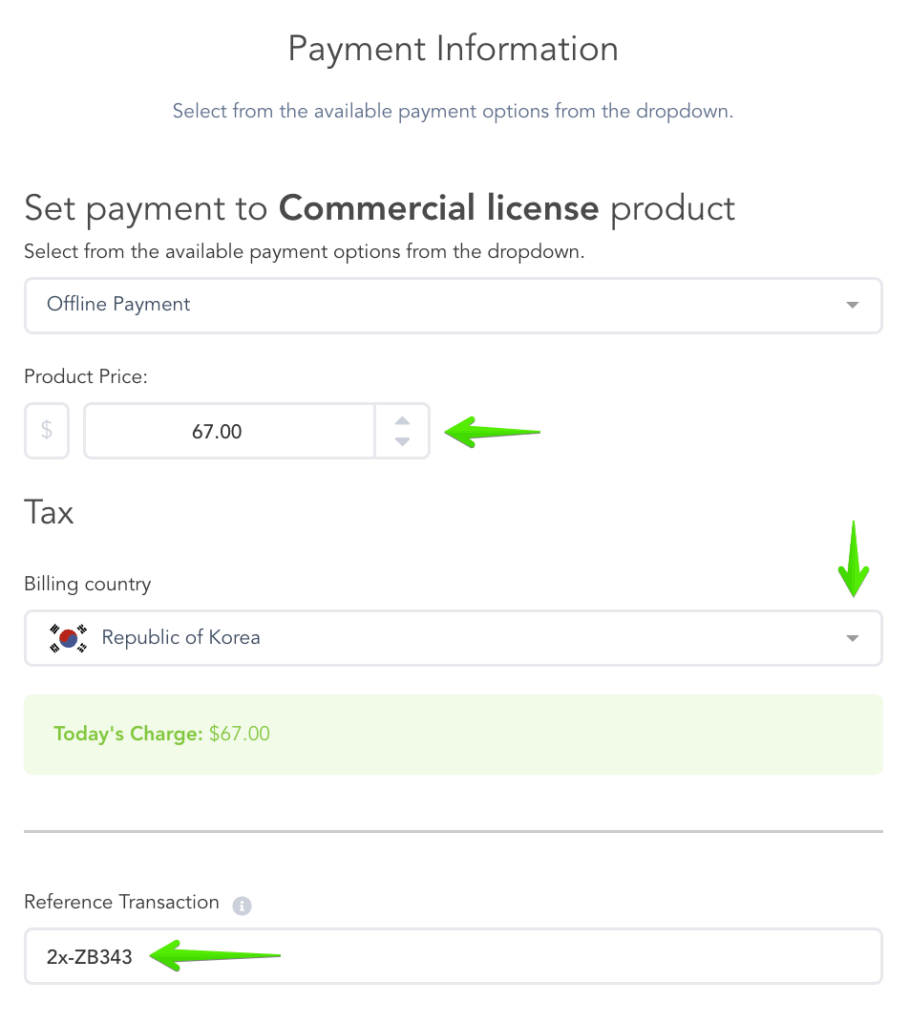Image resolution: width=909 pixels, height=1024 pixels.
Task: Click the Tax section heading
Action: click(49, 513)
